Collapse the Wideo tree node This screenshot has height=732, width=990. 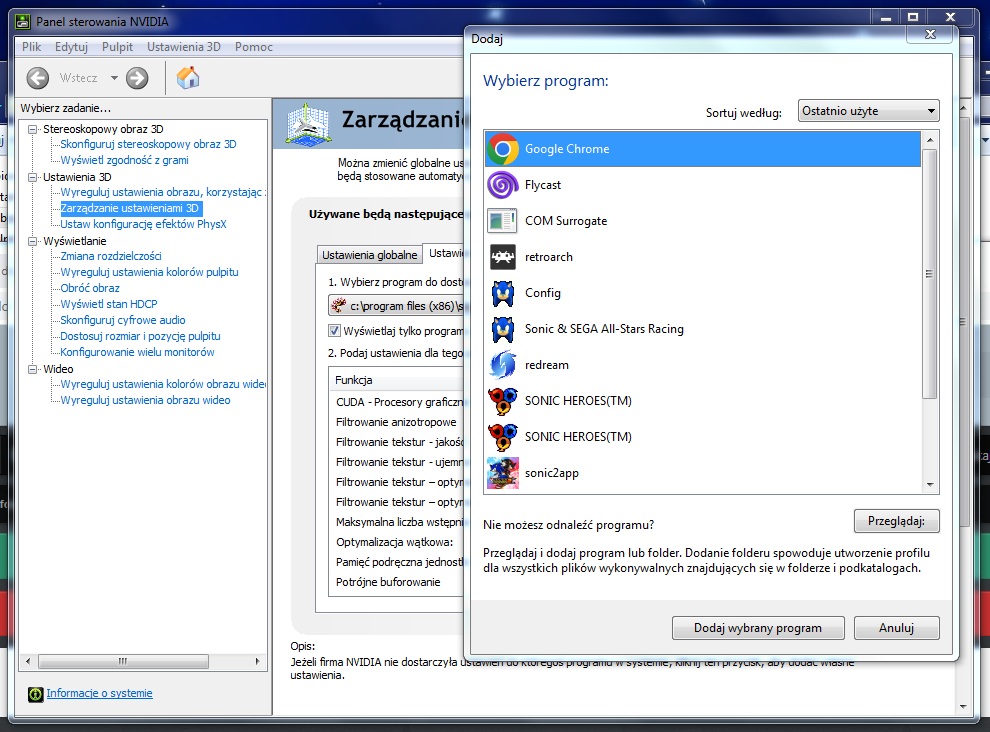[x=32, y=369]
